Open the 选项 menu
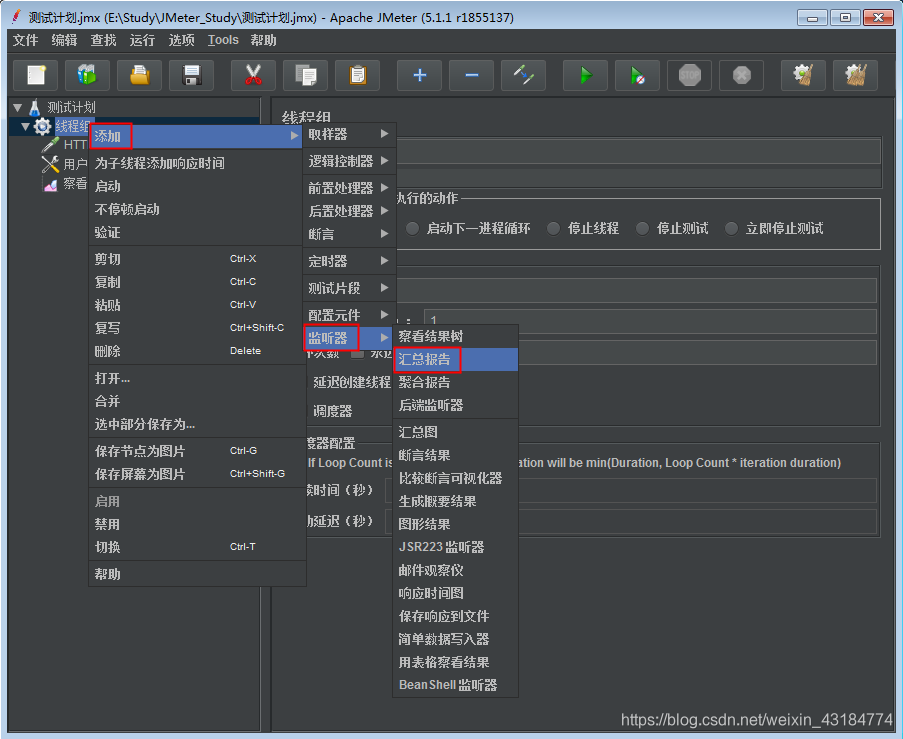Viewport: 903px width, 739px height. pyautogui.click(x=181, y=40)
